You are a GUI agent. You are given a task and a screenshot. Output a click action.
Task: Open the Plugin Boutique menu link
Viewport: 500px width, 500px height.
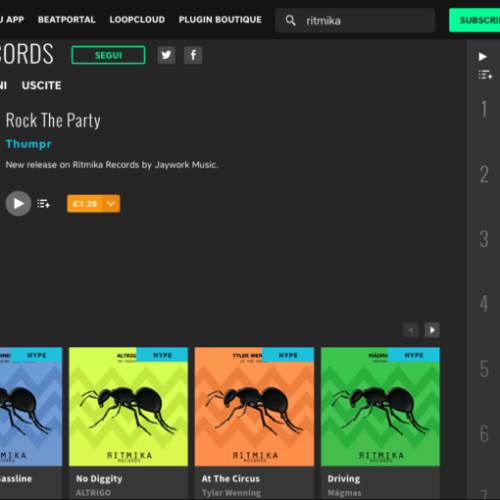pyautogui.click(x=220, y=20)
